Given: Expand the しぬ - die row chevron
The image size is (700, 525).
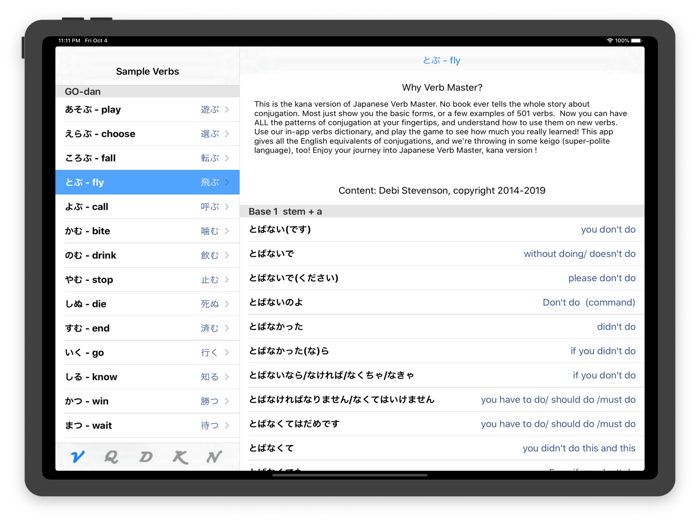Looking at the screenshot, I should coord(227,304).
